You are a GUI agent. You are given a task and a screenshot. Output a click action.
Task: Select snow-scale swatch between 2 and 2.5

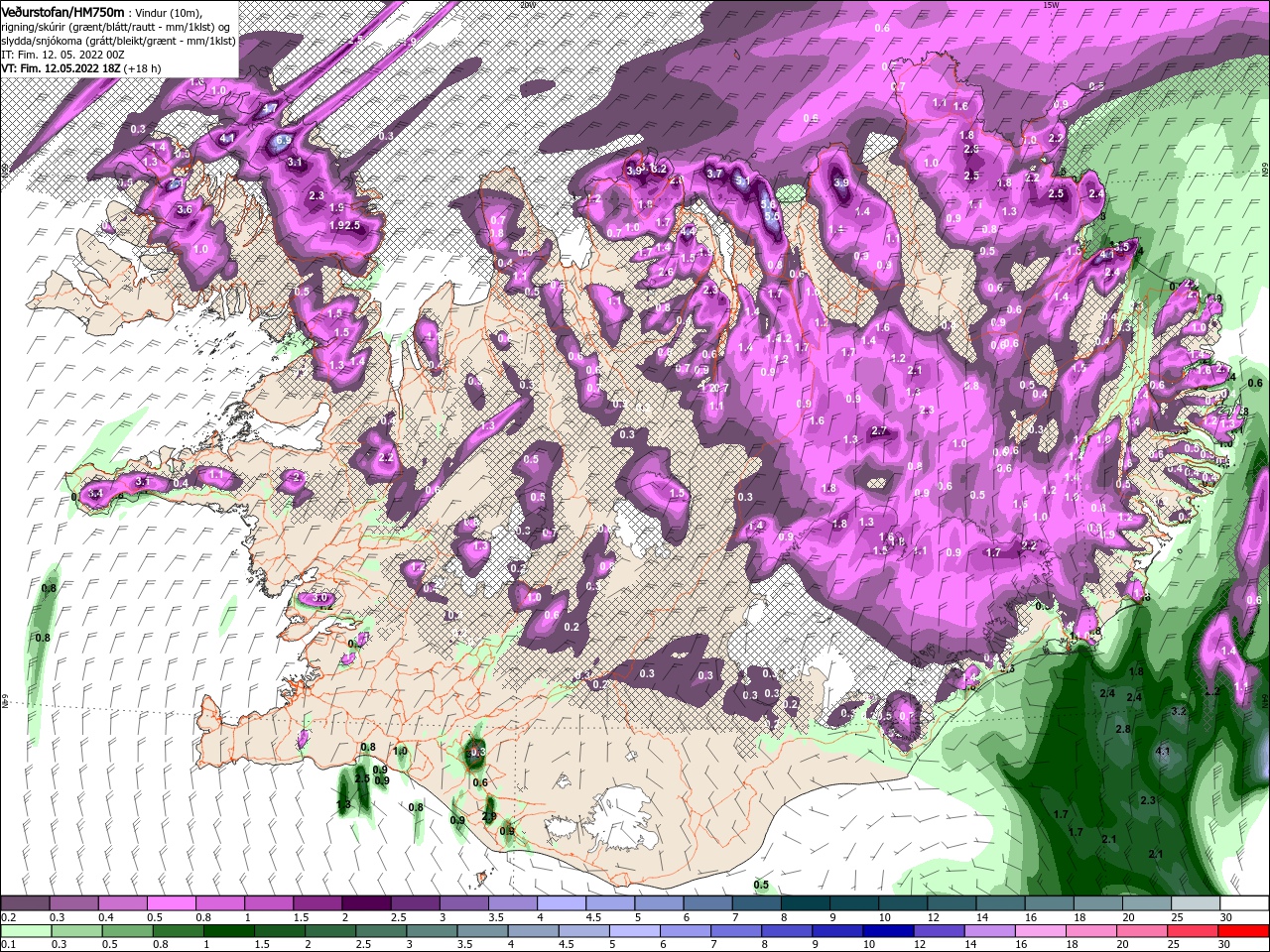click(x=366, y=903)
